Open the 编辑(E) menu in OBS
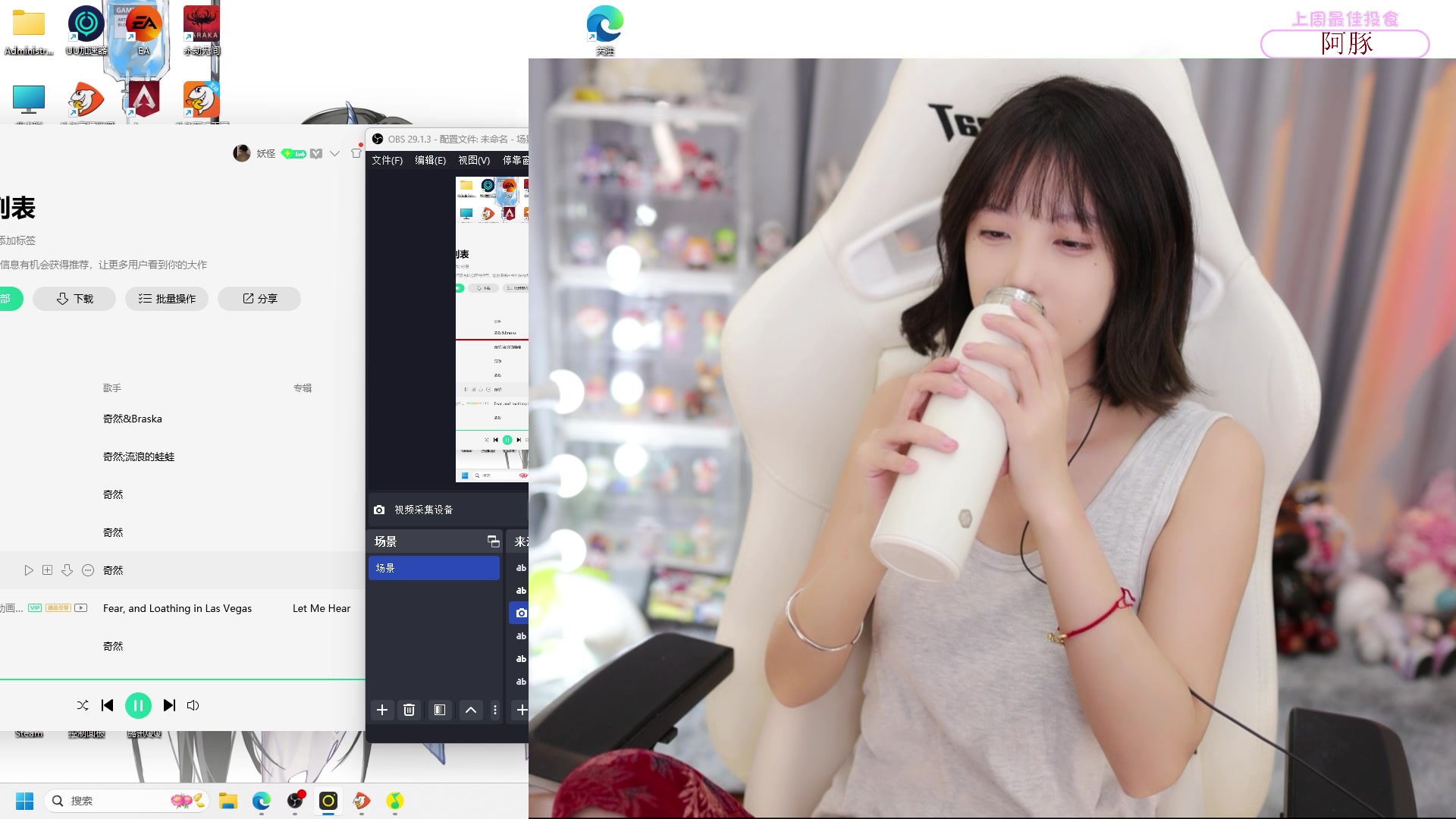The height and width of the screenshot is (819, 1456). click(x=430, y=160)
